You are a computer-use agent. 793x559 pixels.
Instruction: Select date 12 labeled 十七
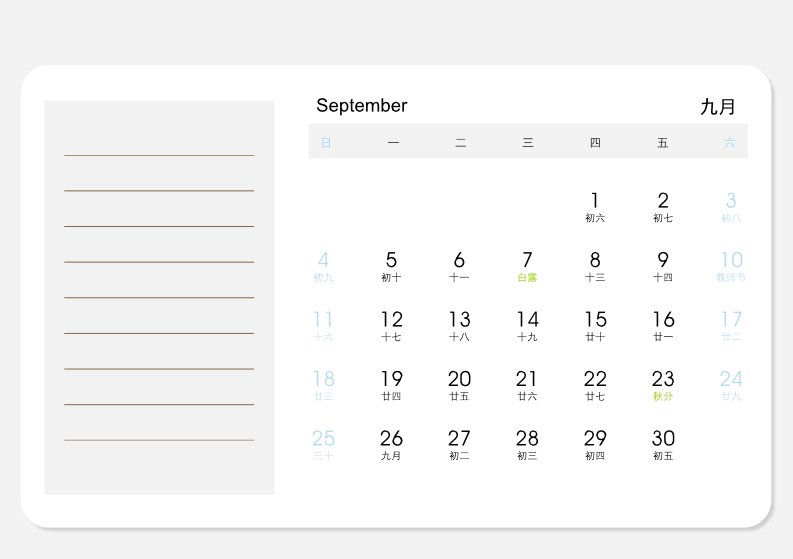(391, 326)
